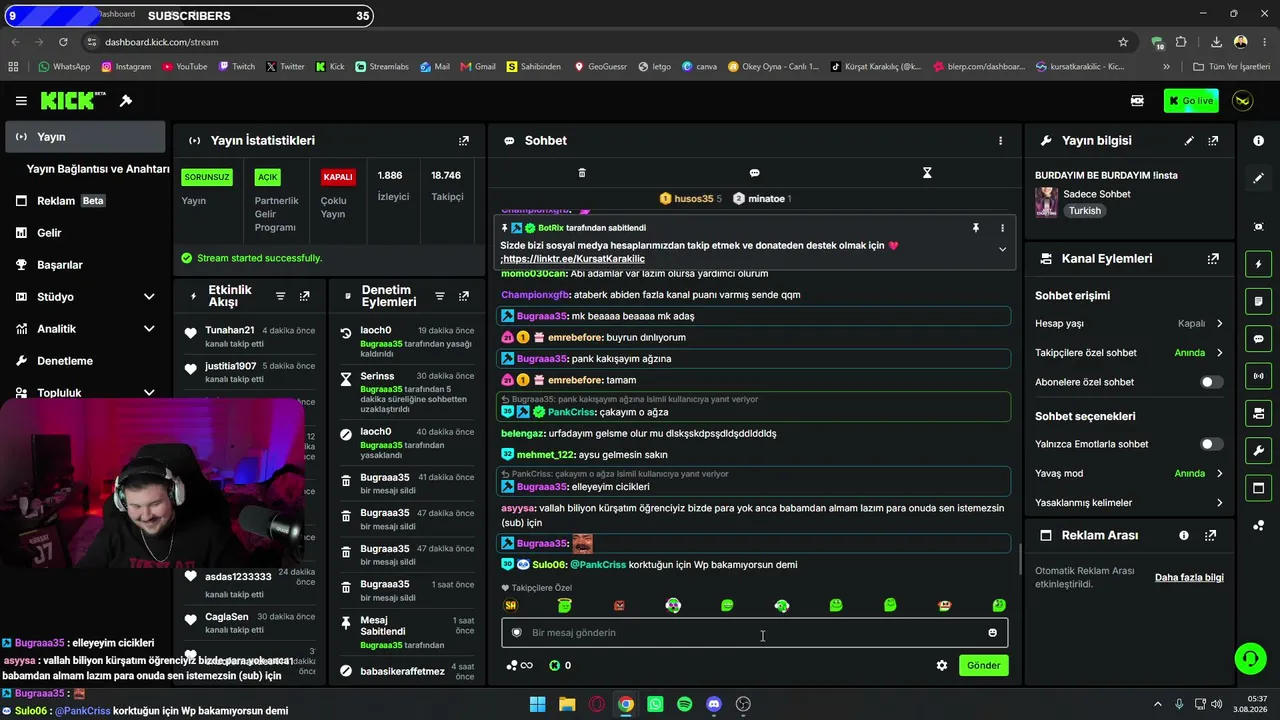Pop out the Reklam Arası panel
1280x720 pixels.
pos(1211,536)
